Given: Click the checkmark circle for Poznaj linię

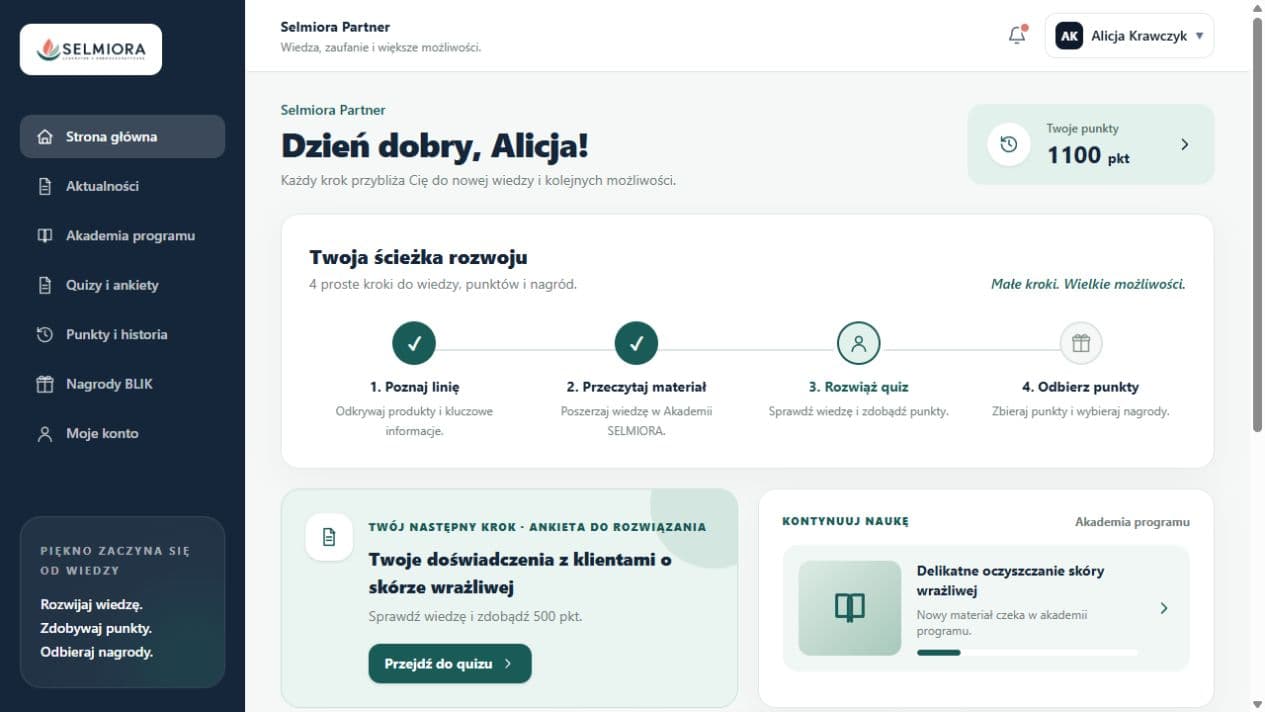Looking at the screenshot, I should tap(414, 343).
